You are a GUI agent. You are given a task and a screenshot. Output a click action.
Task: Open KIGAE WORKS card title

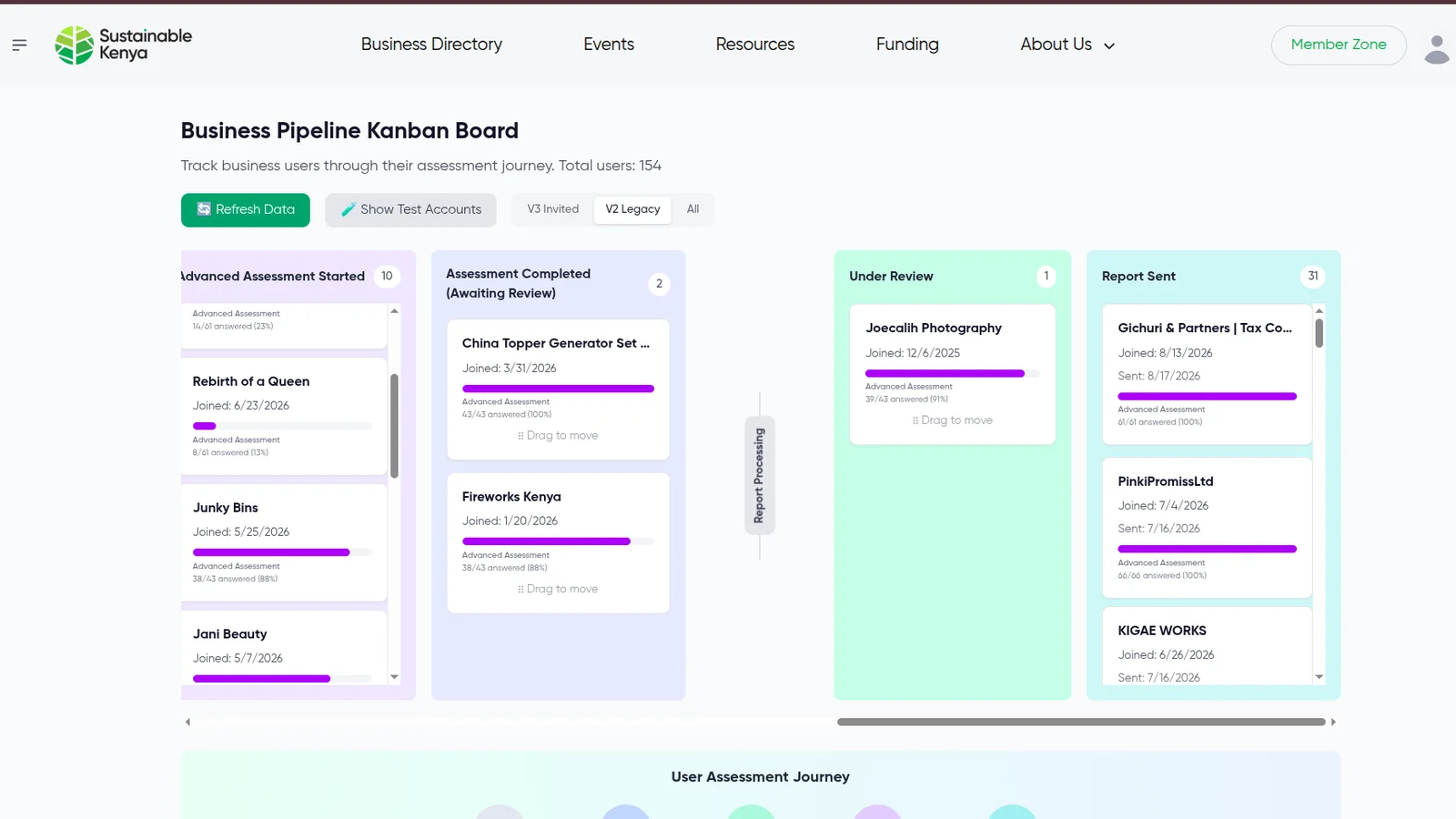pos(1162,631)
